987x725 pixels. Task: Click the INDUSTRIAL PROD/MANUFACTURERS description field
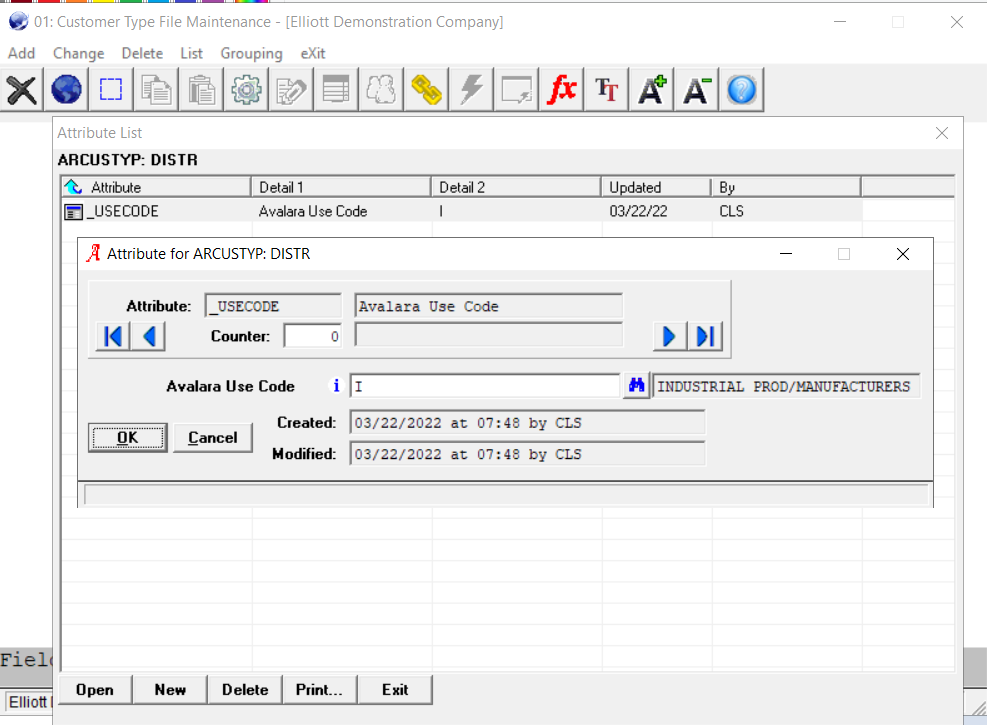click(786, 386)
